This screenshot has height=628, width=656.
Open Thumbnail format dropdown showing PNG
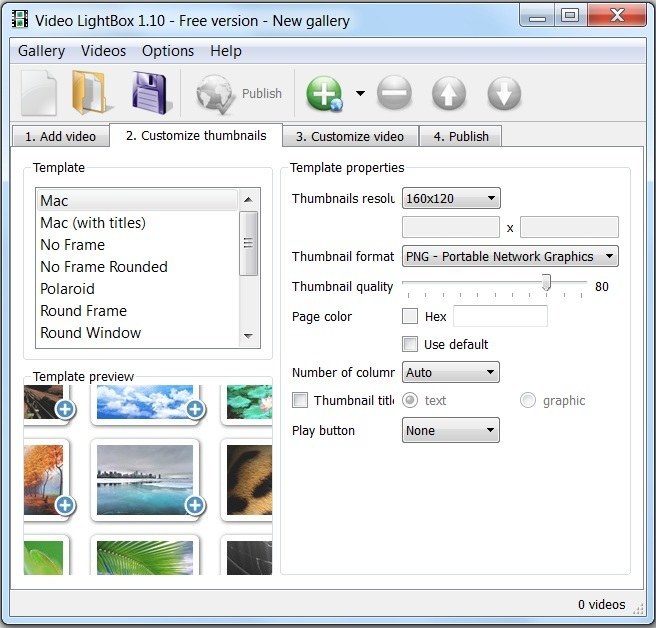(x=510, y=256)
